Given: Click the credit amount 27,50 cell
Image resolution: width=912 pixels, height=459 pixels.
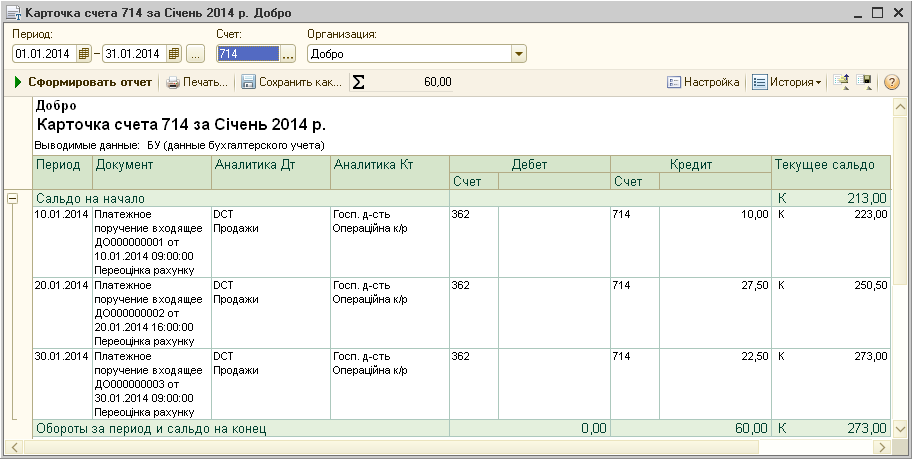Looking at the screenshot, I should pos(751,285).
